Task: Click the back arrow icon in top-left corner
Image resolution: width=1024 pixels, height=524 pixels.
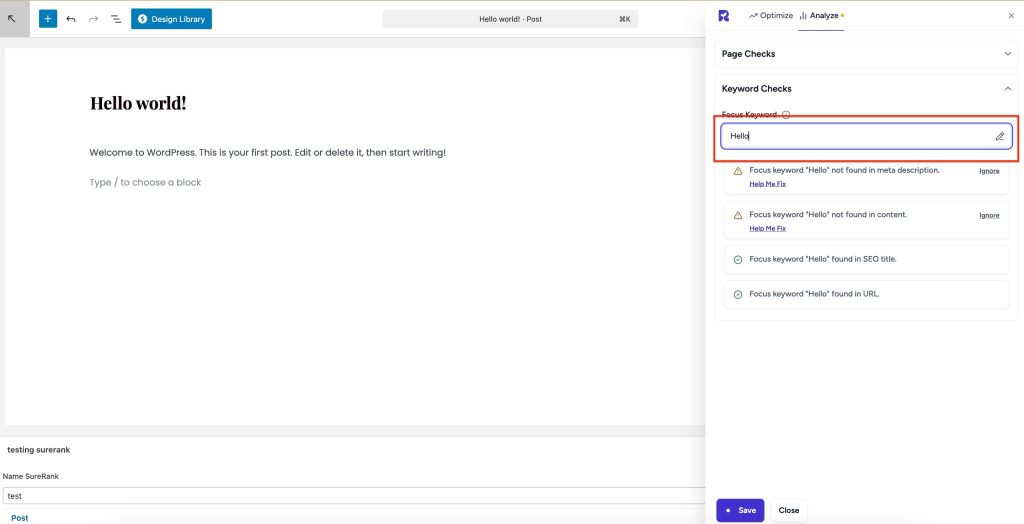Action: click(13, 19)
